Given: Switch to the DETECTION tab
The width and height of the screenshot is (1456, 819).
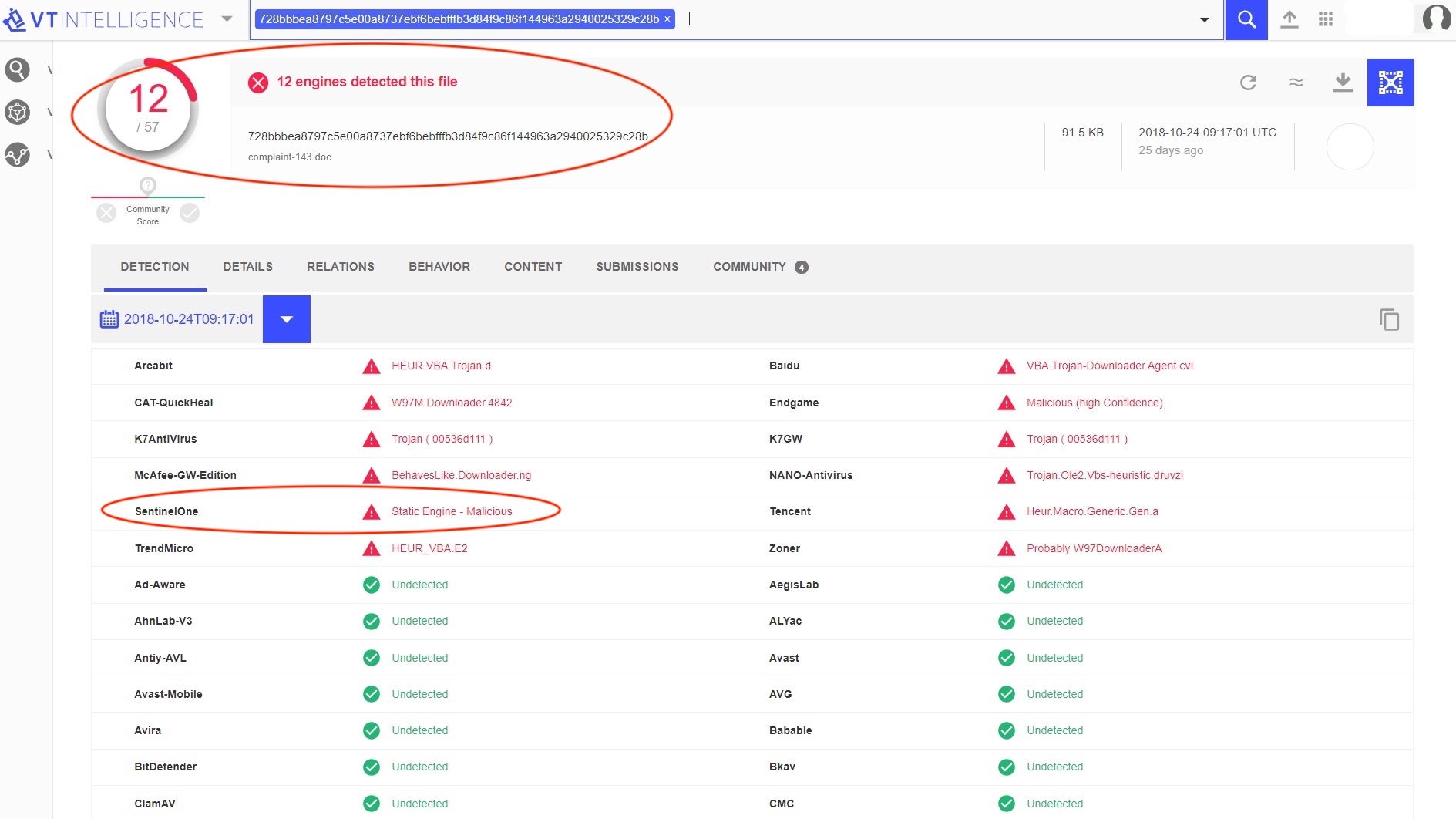Looking at the screenshot, I should [x=155, y=267].
